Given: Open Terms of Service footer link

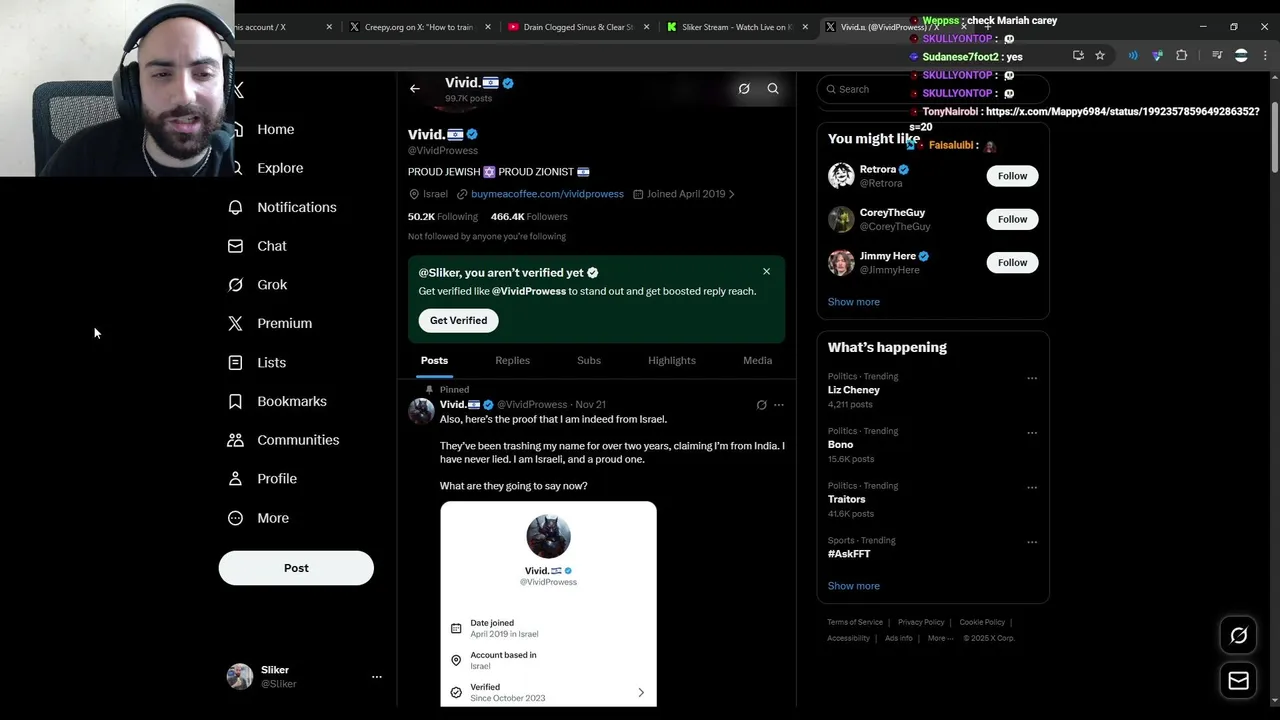Looking at the screenshot, I should pos(855,622).
